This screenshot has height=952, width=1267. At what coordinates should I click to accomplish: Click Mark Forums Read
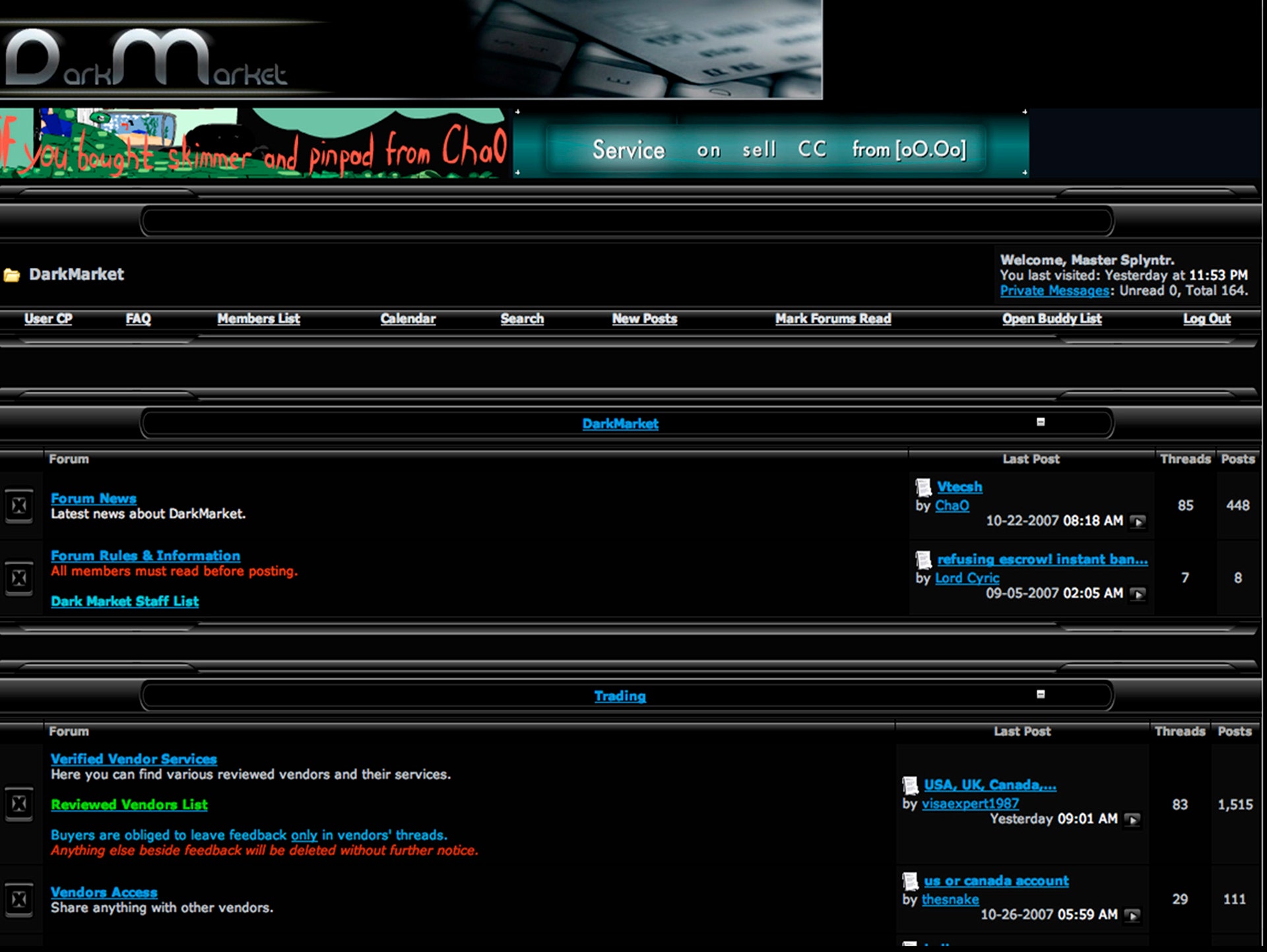click(x=833, y=319)
